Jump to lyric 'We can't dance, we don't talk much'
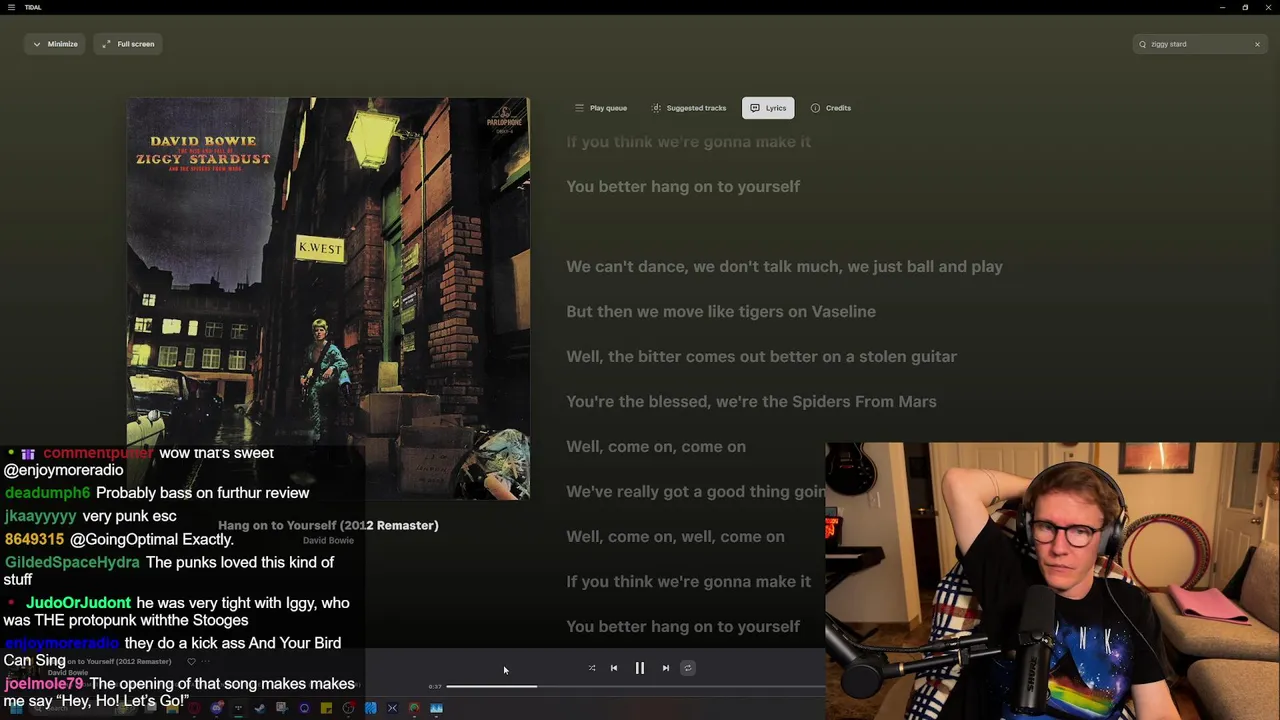1280x720 pixels. coord(784,266)
